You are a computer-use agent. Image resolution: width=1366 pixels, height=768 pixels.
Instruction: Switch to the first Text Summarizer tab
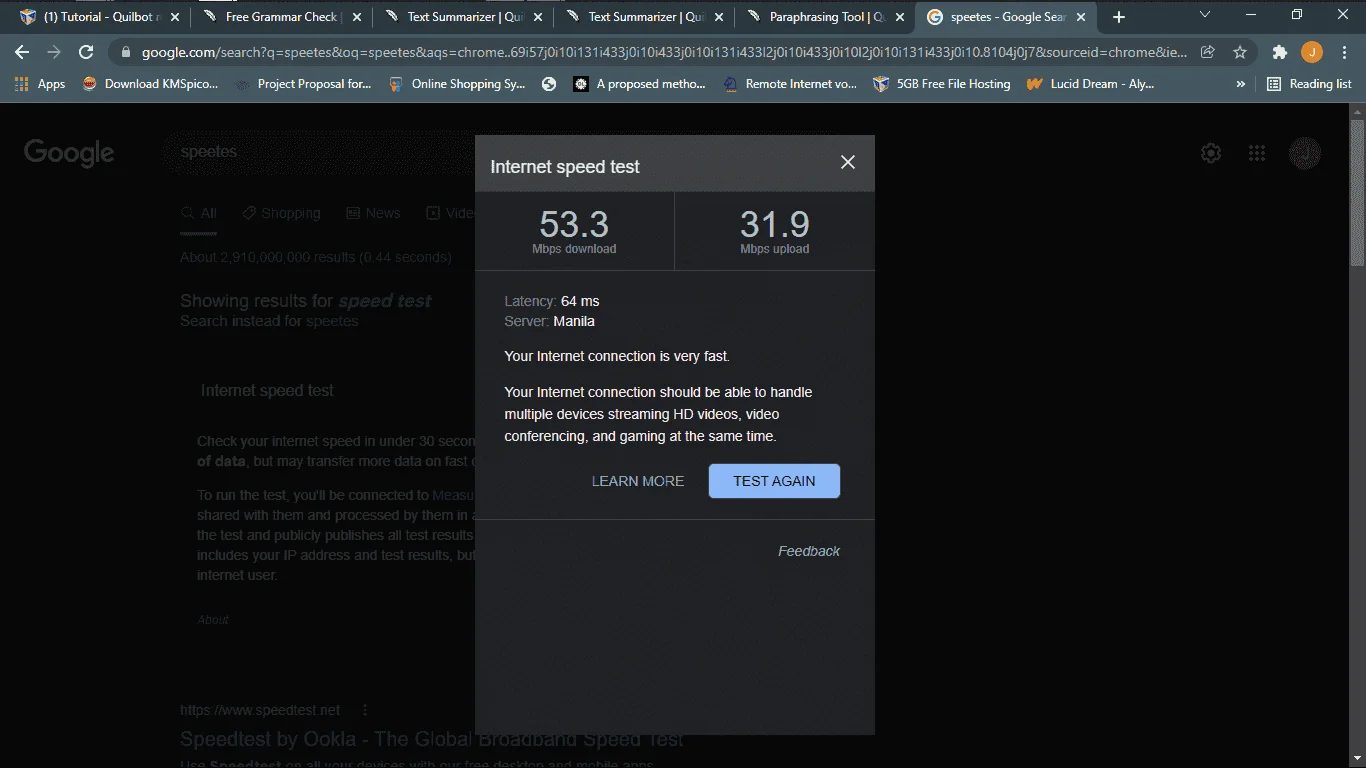[x=462, y=17]
